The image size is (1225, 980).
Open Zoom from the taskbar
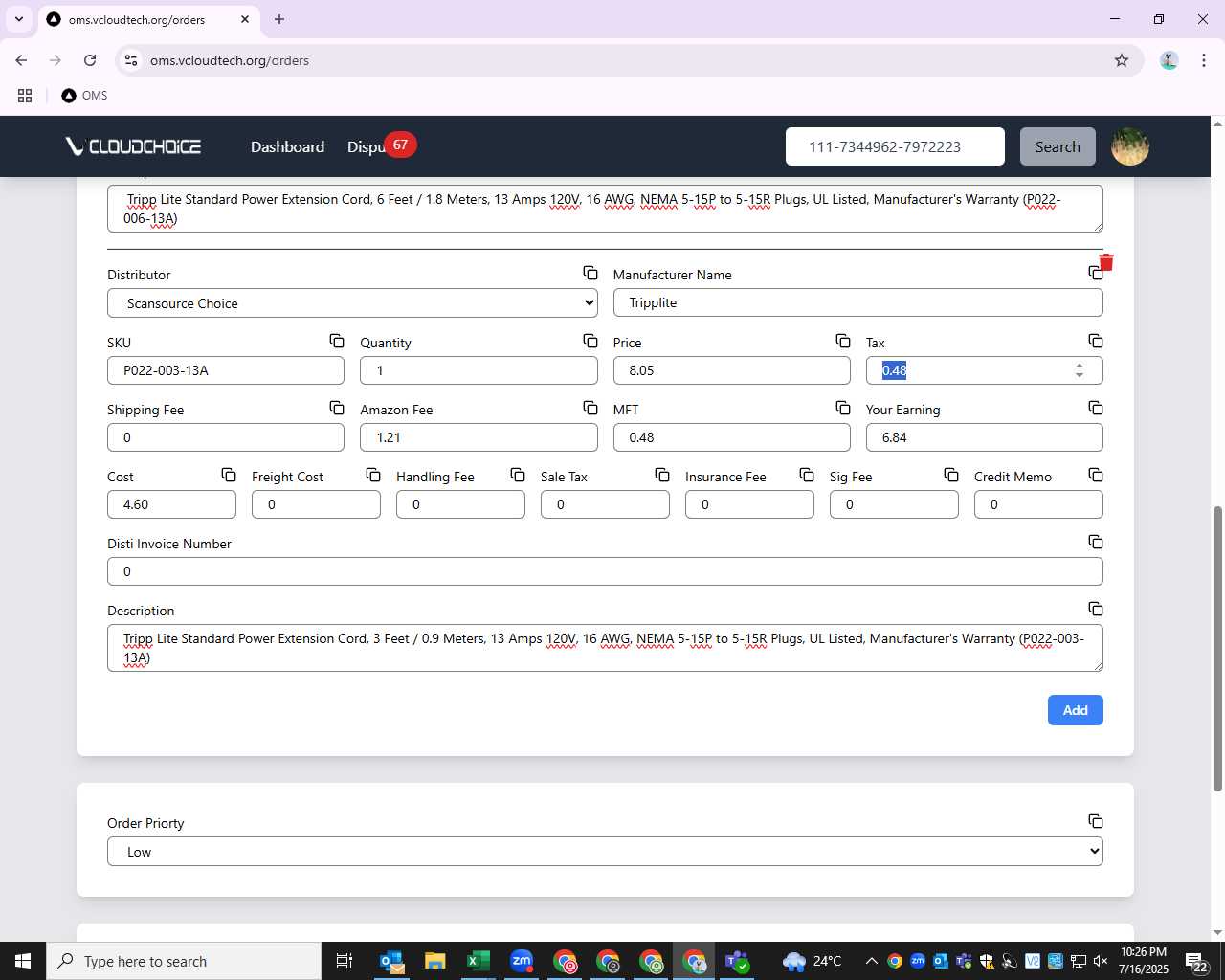pyautogui.click(x=522, y=961)
